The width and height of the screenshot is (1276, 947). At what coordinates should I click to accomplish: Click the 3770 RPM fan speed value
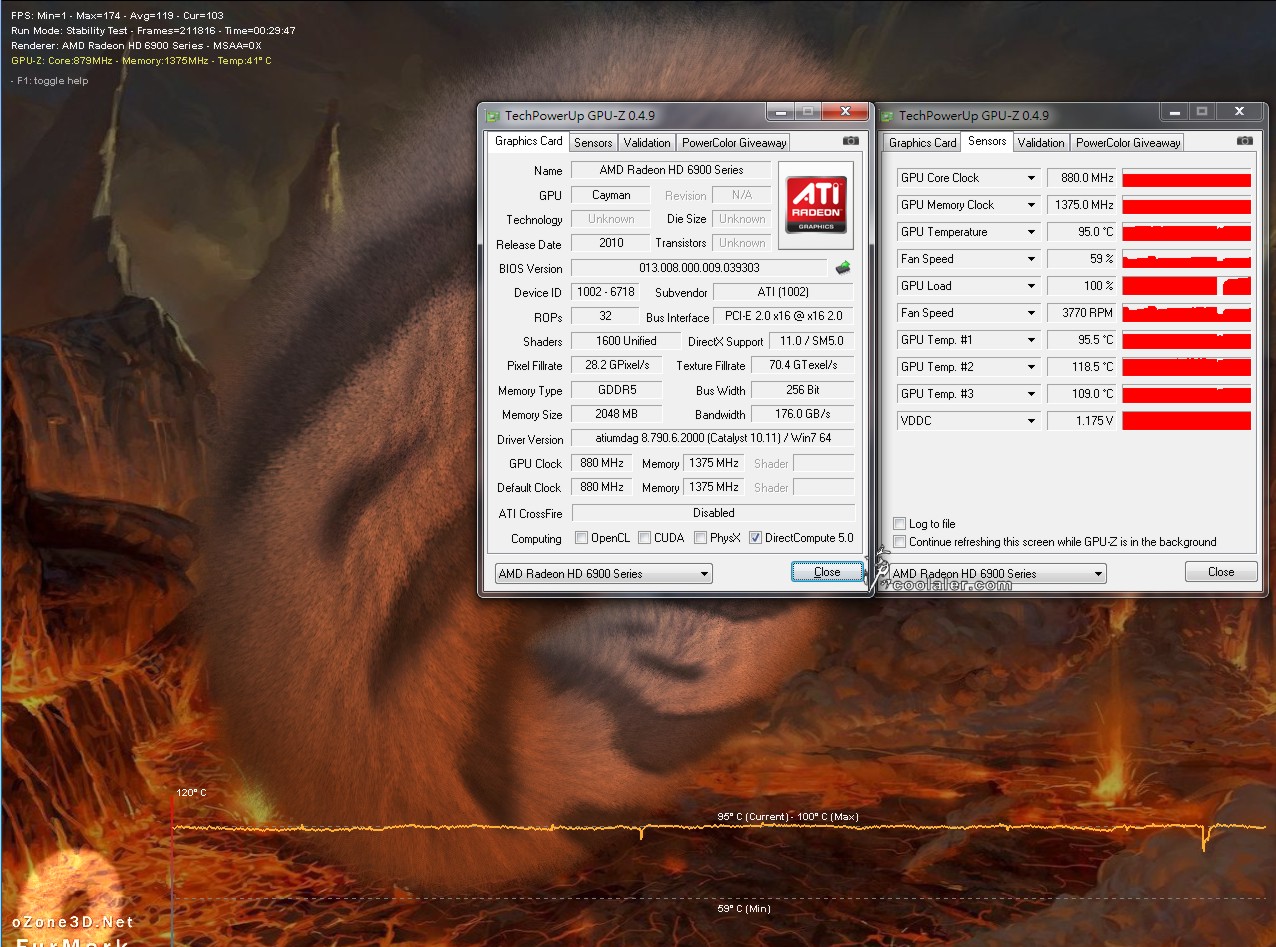1082,313
